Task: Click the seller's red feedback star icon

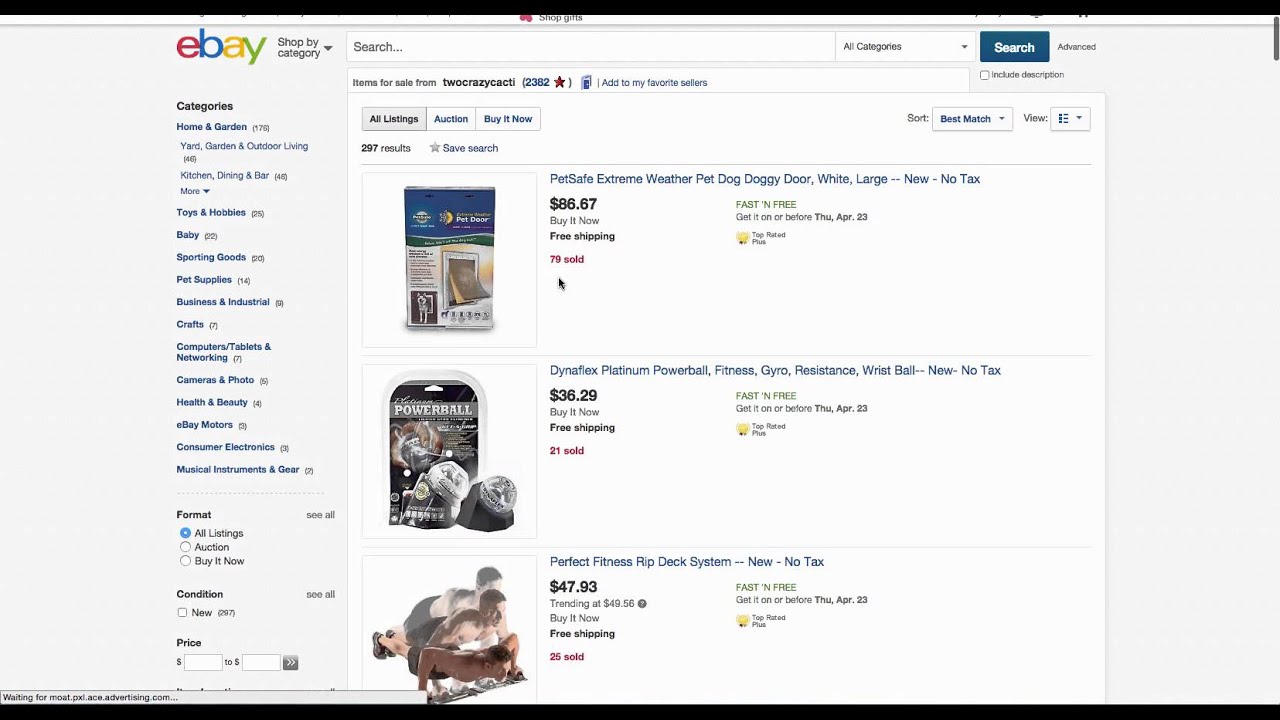Action: [x=559, y=83]
